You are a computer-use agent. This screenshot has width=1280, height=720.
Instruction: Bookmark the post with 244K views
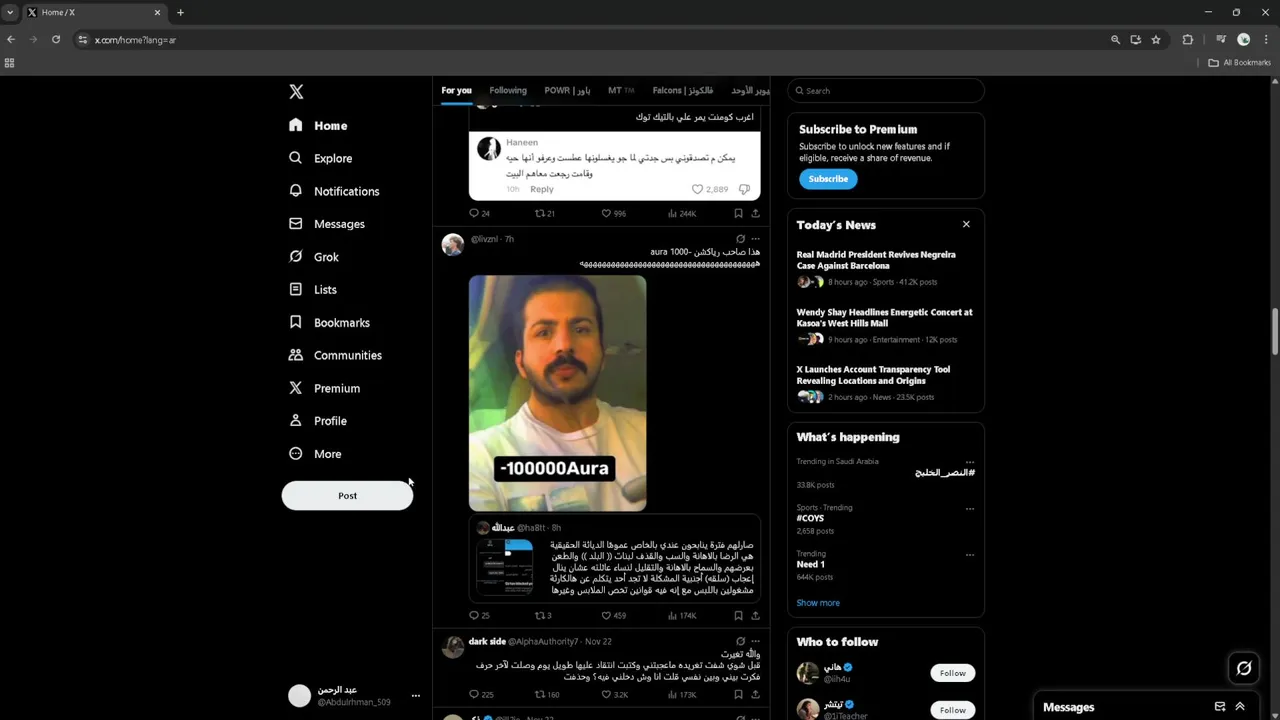coord(738,213)
